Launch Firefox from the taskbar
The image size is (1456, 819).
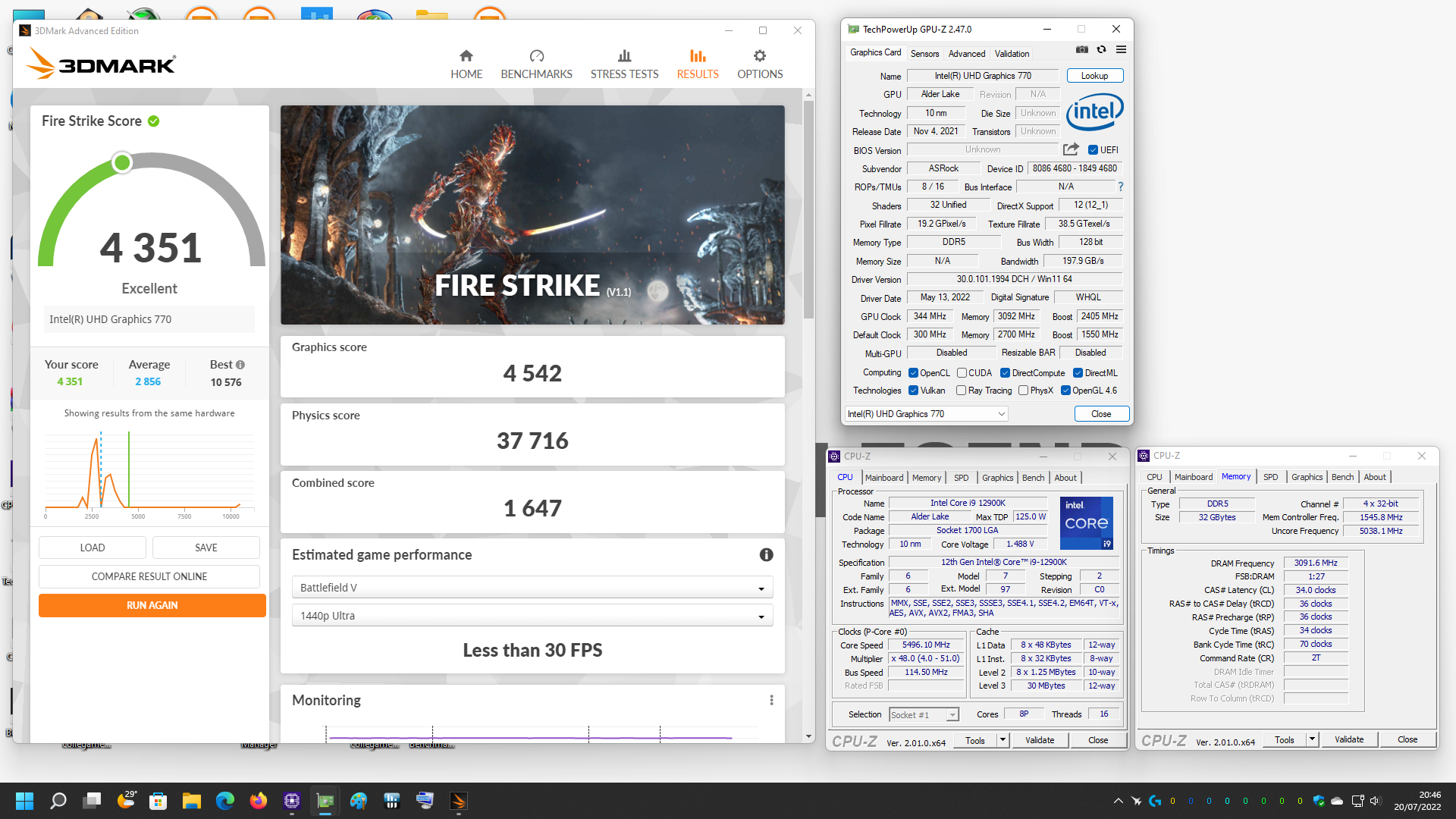[259, 801]
